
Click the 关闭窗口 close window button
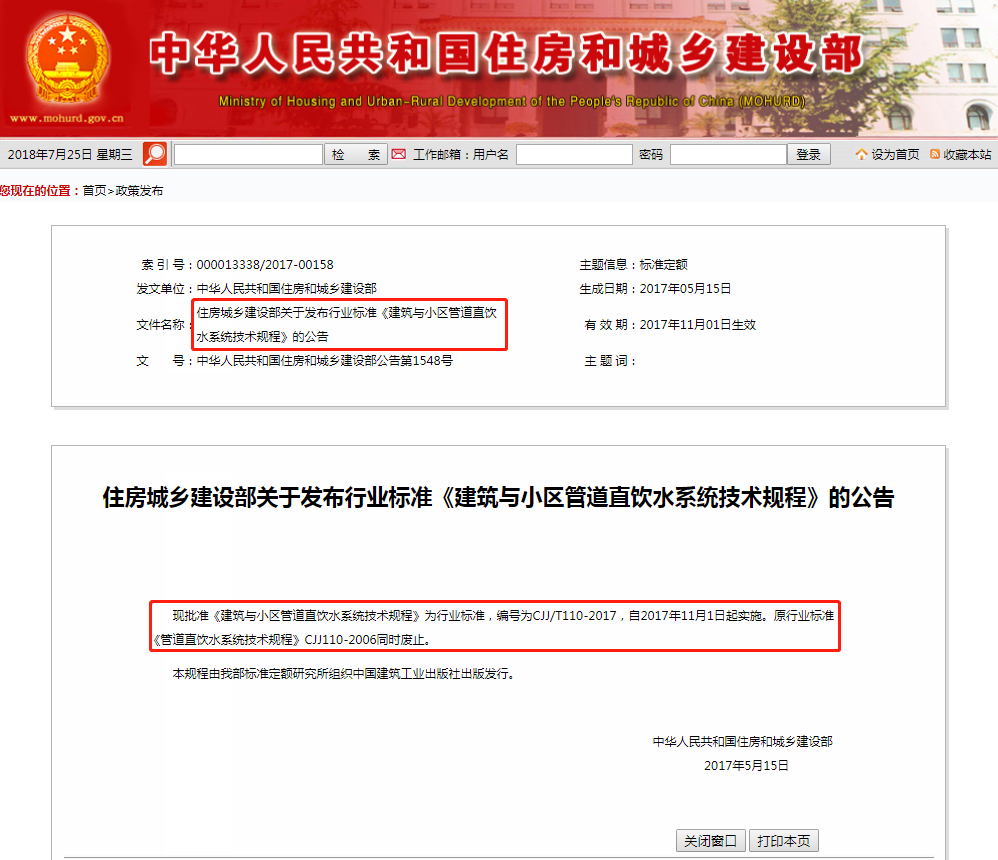(710, 841)
